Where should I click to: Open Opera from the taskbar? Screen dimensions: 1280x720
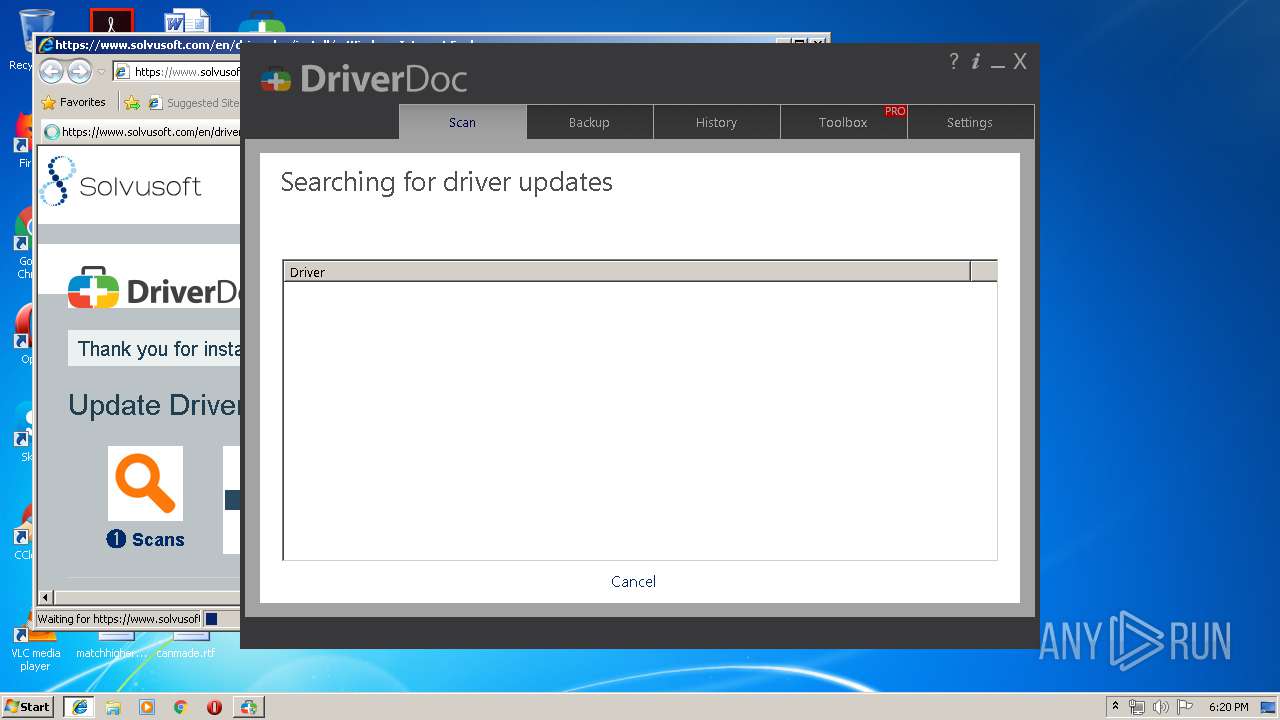click(x=214, y=707)
